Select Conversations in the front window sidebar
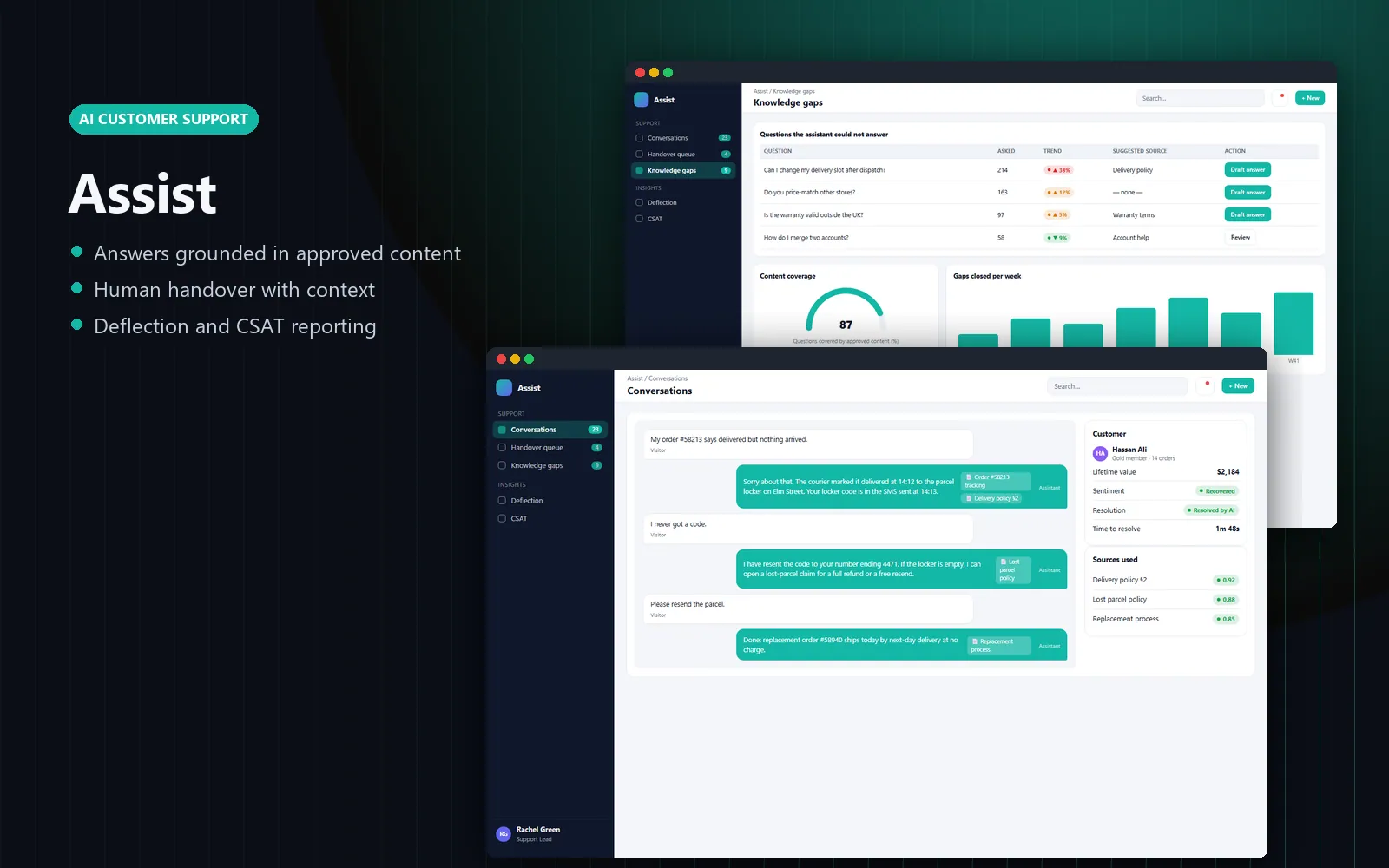The height and width of the screenshot is (868, 1389). [x=550, y=430]
